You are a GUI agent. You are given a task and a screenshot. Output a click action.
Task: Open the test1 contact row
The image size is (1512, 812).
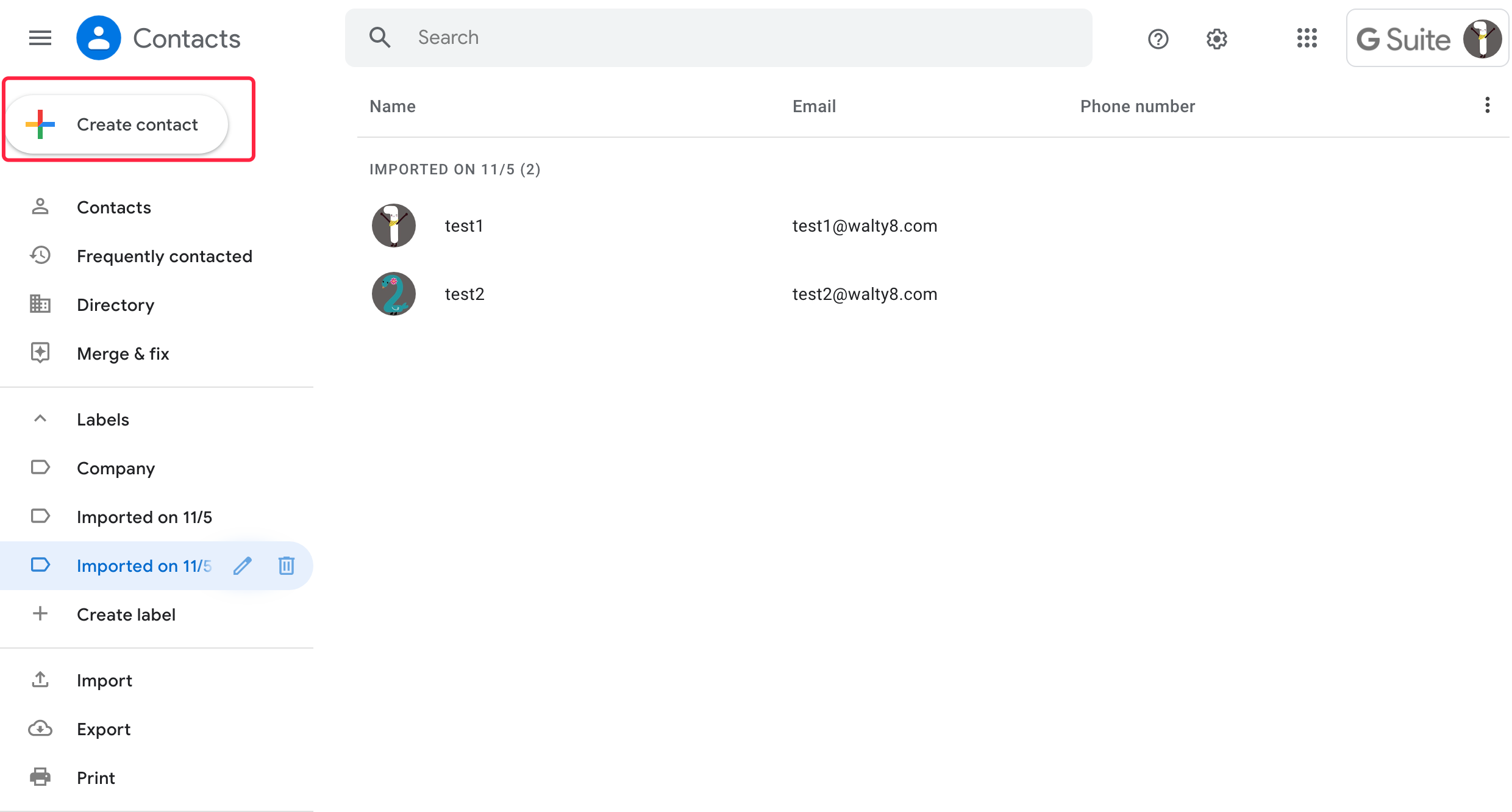pos(463,226)
